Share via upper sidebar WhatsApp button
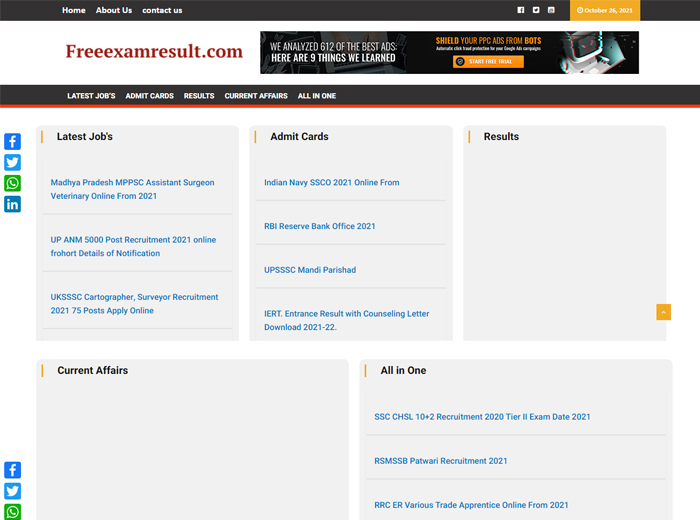The image size is (700, 520). (12, 183)
